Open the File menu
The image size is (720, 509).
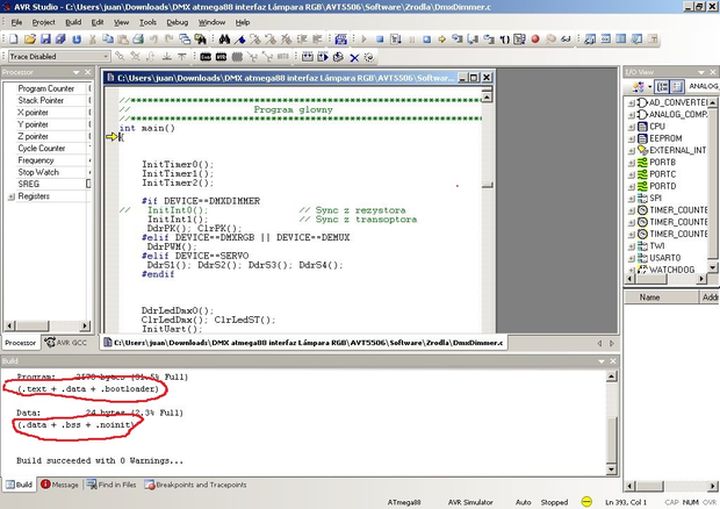(17, 22)
